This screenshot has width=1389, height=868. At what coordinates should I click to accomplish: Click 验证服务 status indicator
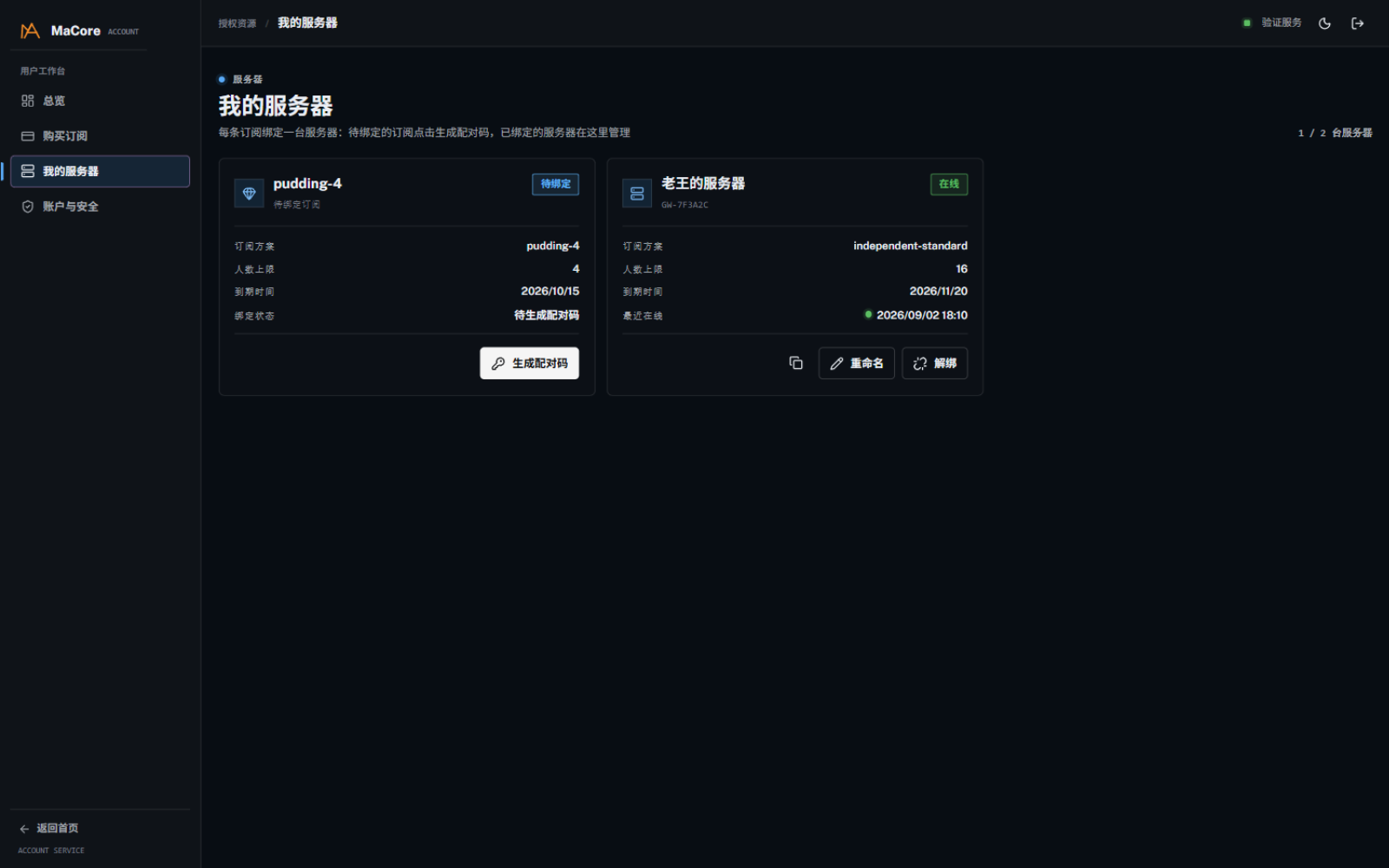pyautogui.click(x=1272, y=23)
